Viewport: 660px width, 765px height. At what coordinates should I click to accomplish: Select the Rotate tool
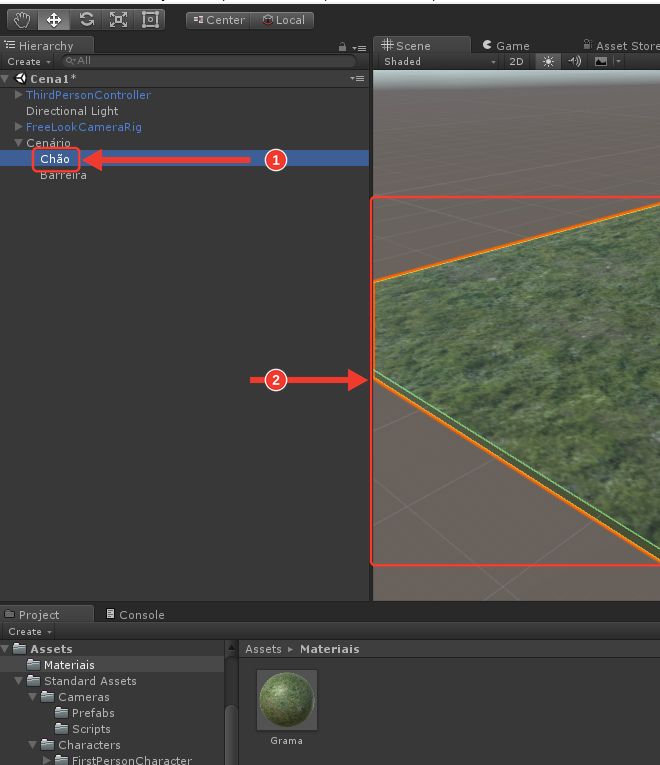(x=86, y=20)
